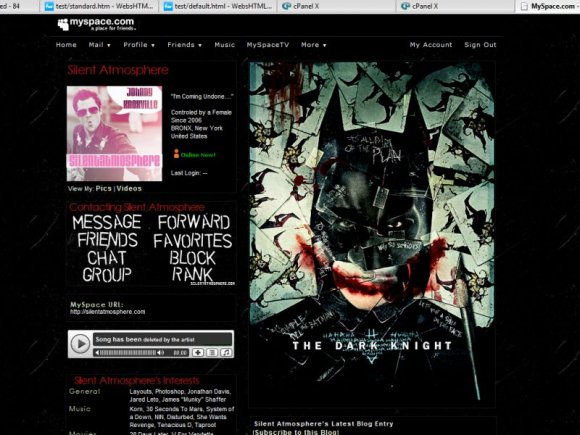
Task: Click the 'General' interests label
Action: (84, 391)
